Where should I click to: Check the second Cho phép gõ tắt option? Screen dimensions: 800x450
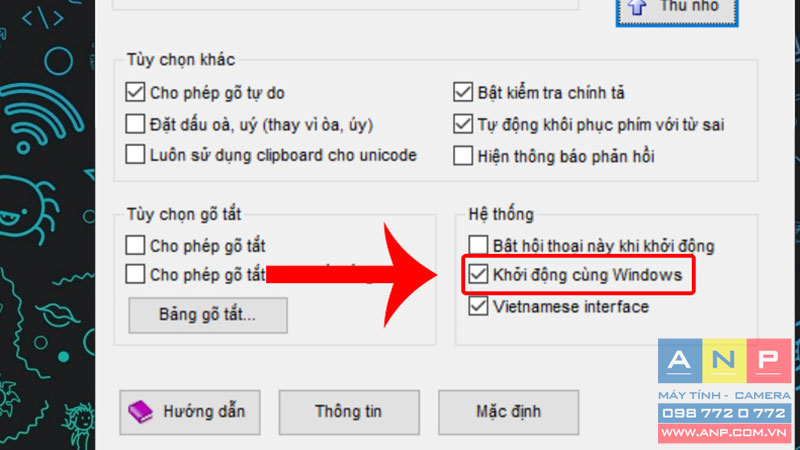[135, 274]
